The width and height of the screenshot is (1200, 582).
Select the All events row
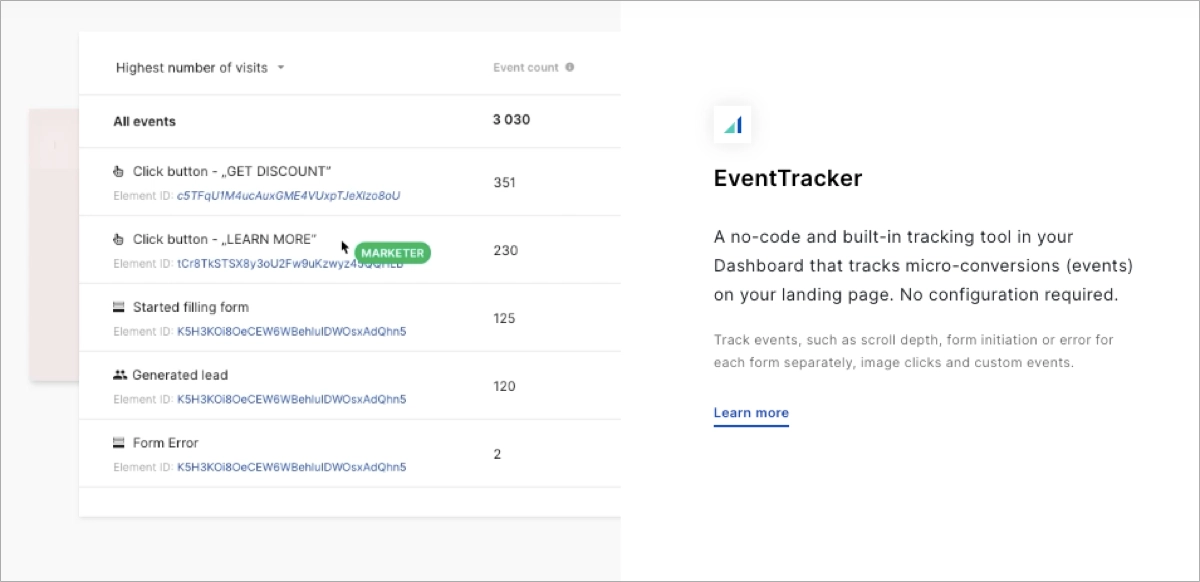pos(145,121)
